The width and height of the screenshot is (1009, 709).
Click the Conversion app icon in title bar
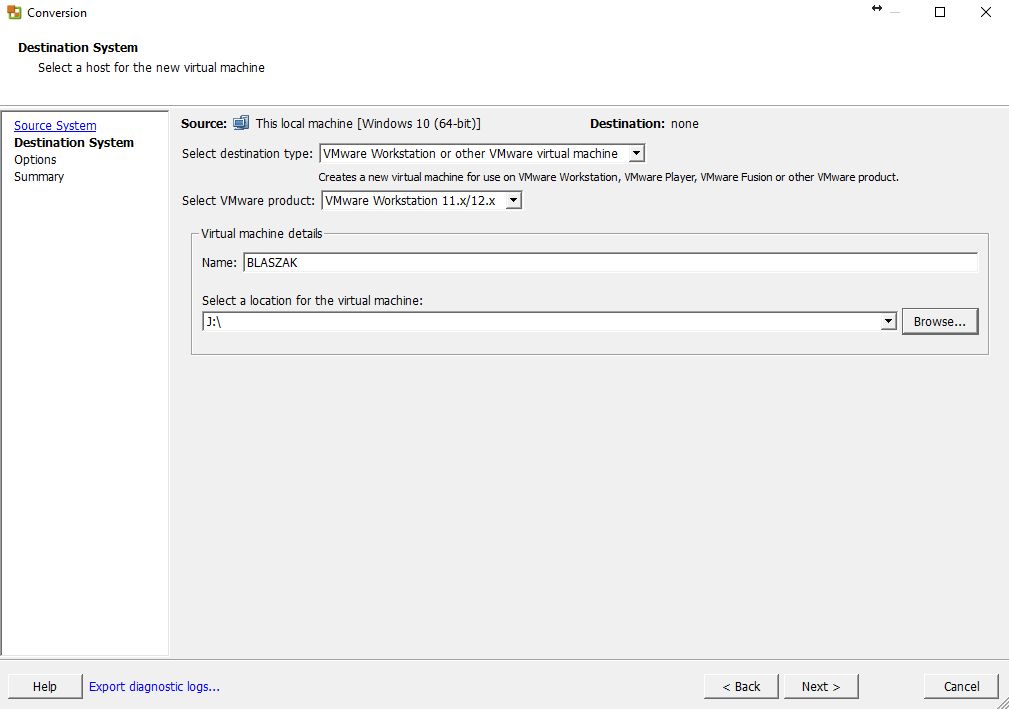coord(14,12)
